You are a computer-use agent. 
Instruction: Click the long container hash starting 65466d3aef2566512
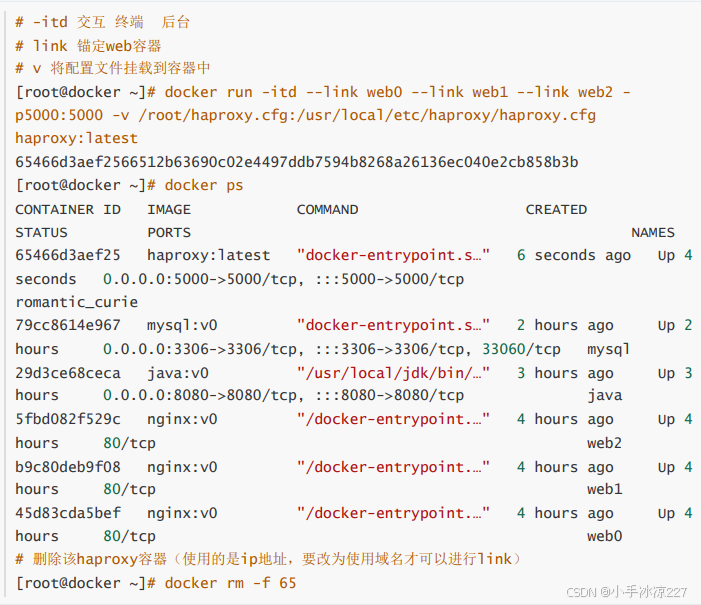click(297, 161)
